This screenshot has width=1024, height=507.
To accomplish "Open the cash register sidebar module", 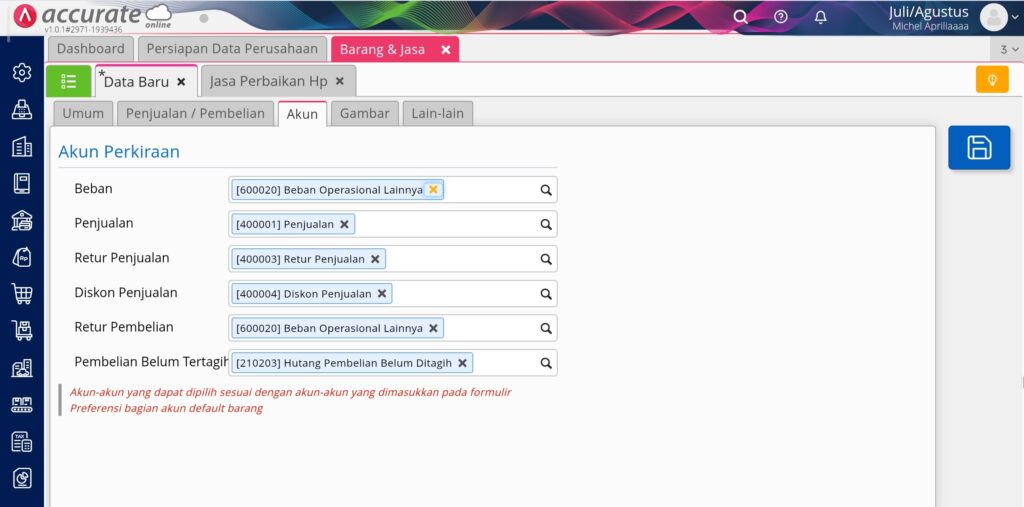I will [x=22, y=110].
